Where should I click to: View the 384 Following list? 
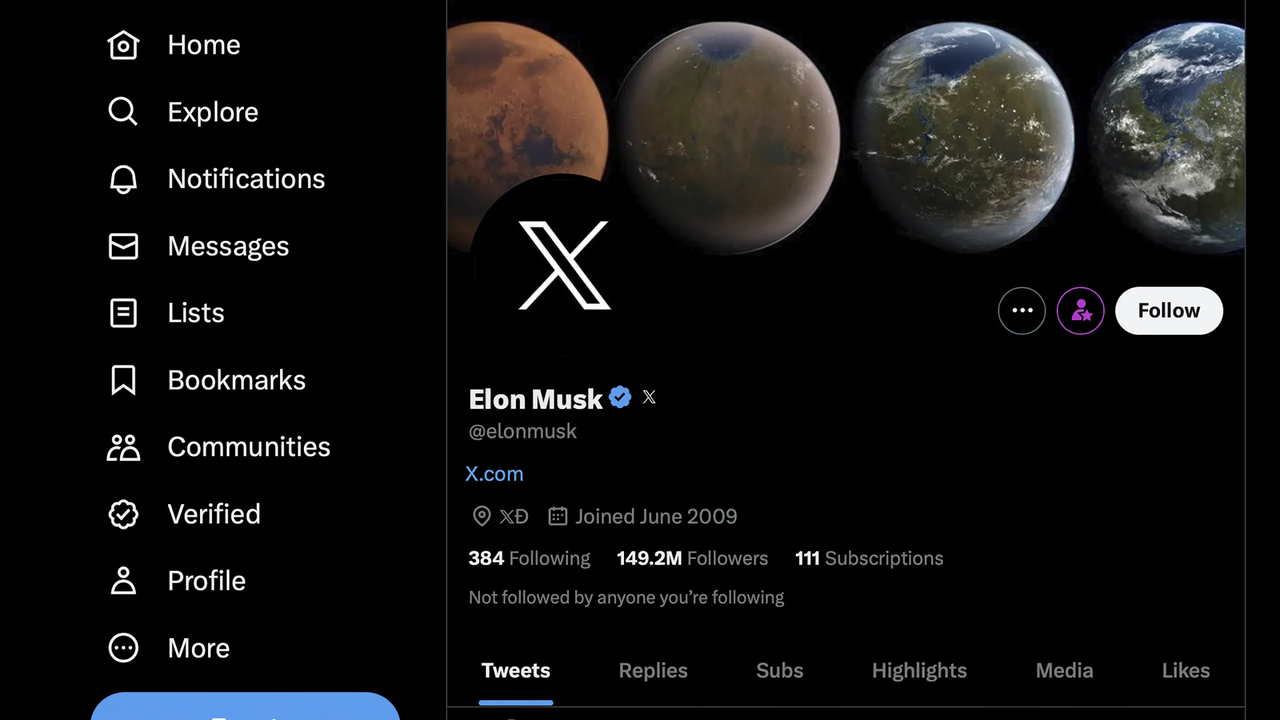pyautogui.click(x=529, y=558)
